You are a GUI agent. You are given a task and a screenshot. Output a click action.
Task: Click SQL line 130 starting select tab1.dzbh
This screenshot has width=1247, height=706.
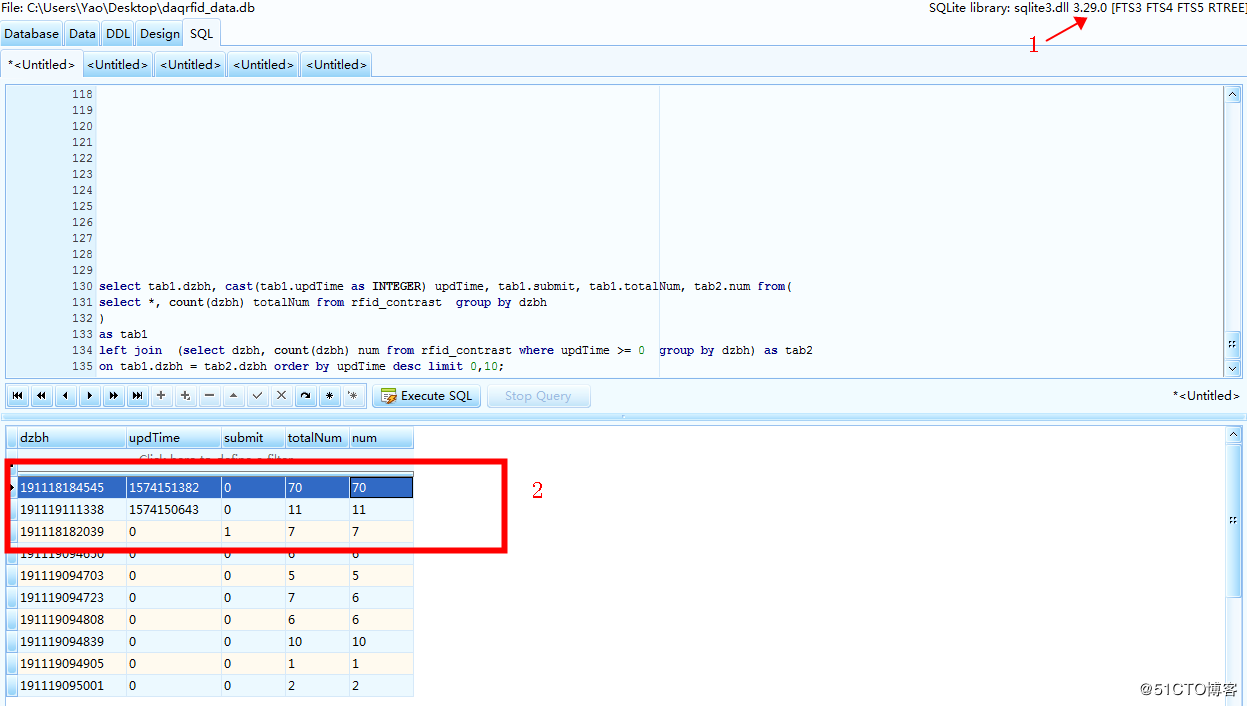pyautogui.click(x=446, y=286)
